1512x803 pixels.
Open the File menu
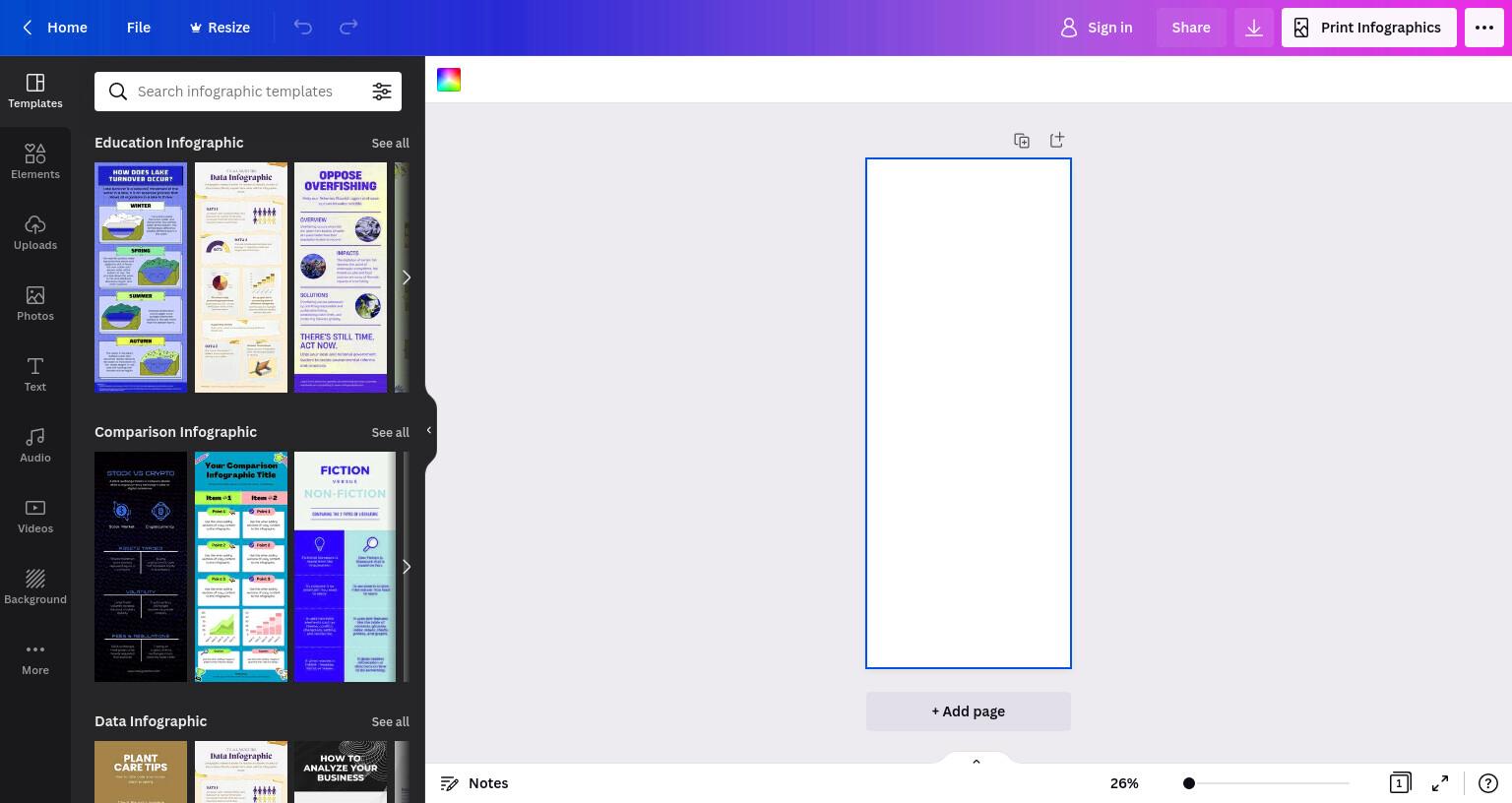[x=139, y=28]
